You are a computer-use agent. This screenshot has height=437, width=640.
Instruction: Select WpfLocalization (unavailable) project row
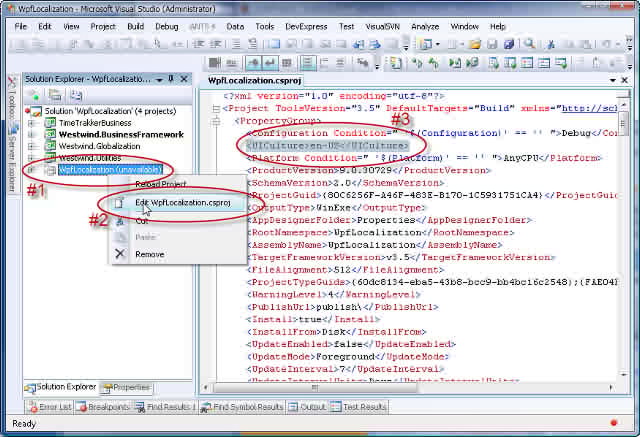click(x=111, y=170)
